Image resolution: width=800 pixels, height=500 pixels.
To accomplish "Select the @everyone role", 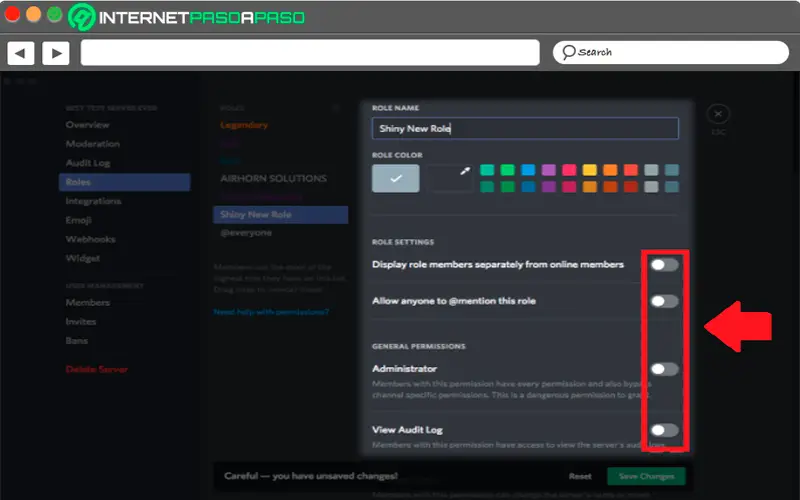I will [246, 233].
